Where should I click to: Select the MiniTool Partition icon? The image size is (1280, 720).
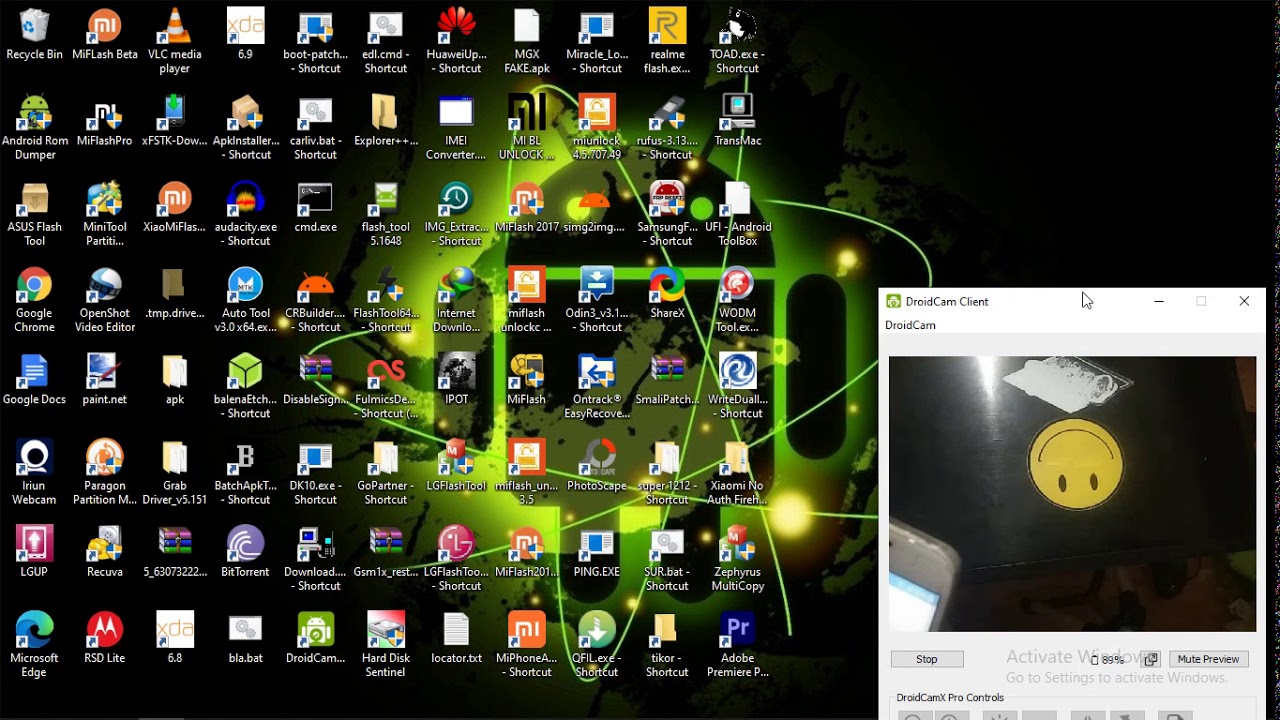point(105,213)
